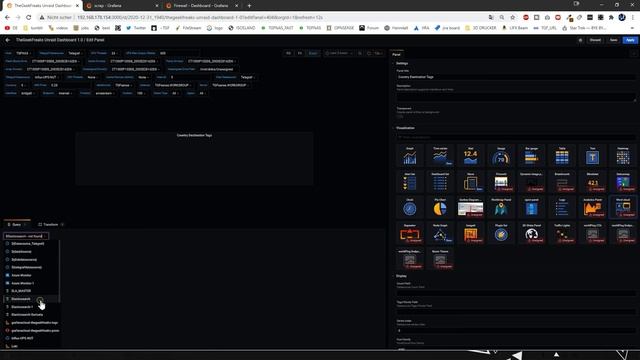Switch to the Transform tab
The width and height of the screenshot is (640, 360).
pos(51,224)
